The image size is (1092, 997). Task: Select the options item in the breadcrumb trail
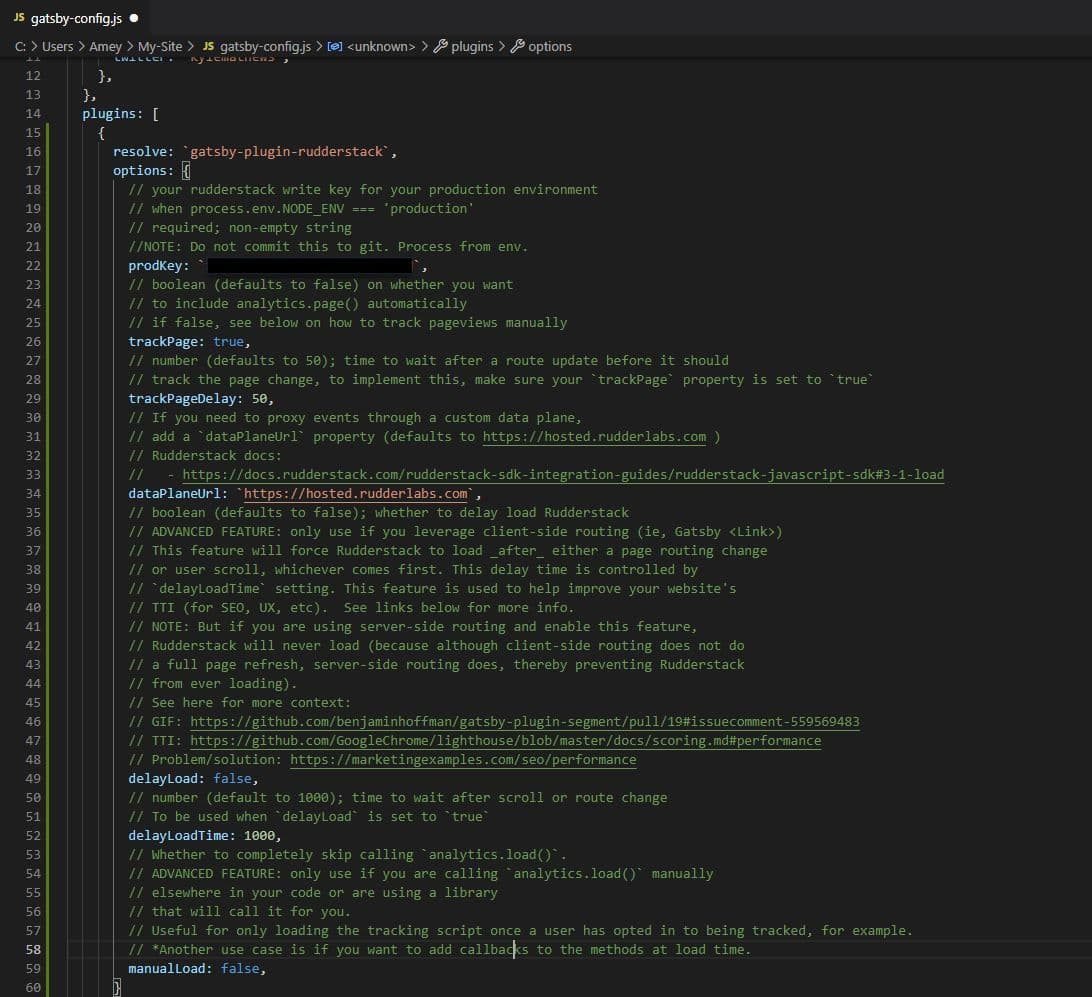pyautogui.click(x=549, y=46)
